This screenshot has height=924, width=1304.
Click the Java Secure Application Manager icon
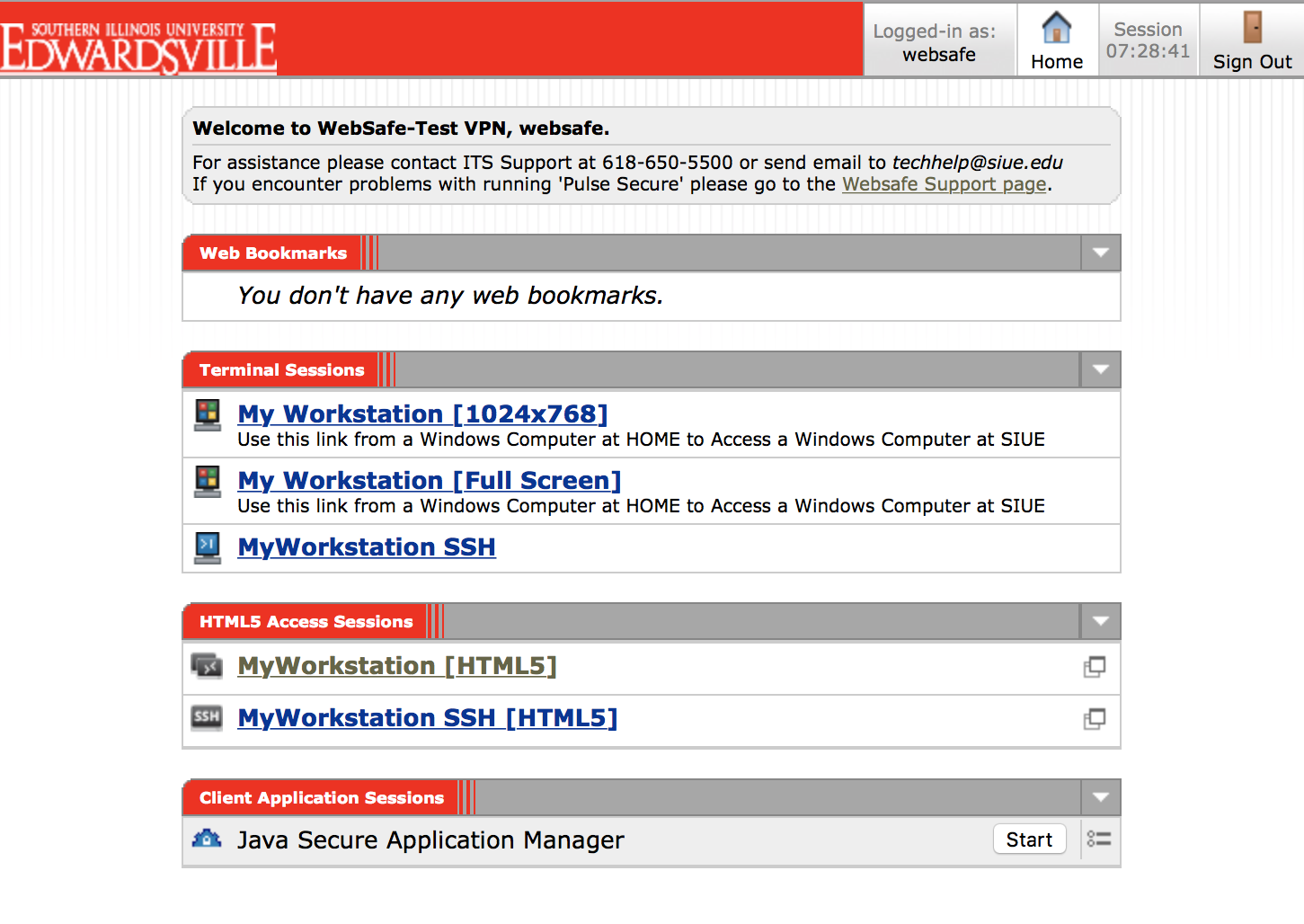coord(207,840)
